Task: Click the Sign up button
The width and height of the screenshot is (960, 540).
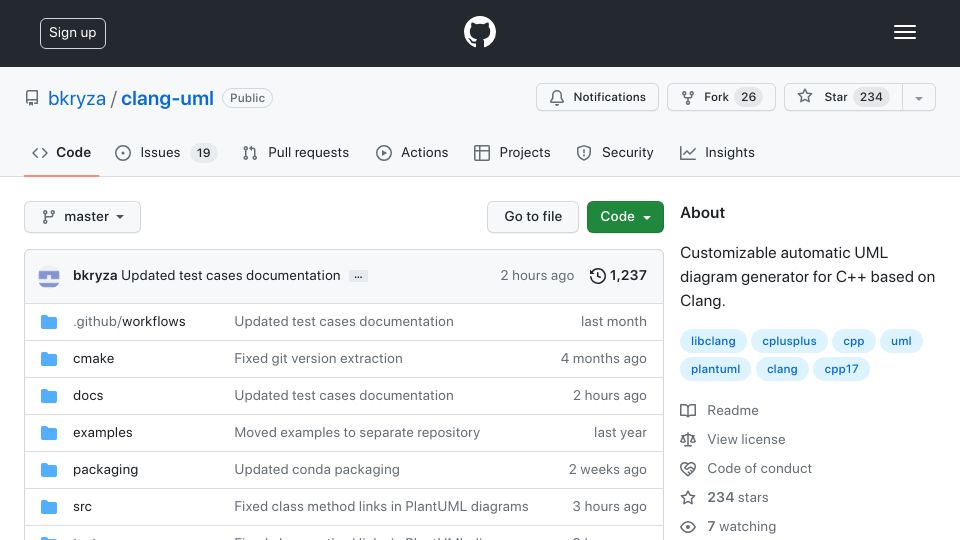Action: tap(73, 33)
